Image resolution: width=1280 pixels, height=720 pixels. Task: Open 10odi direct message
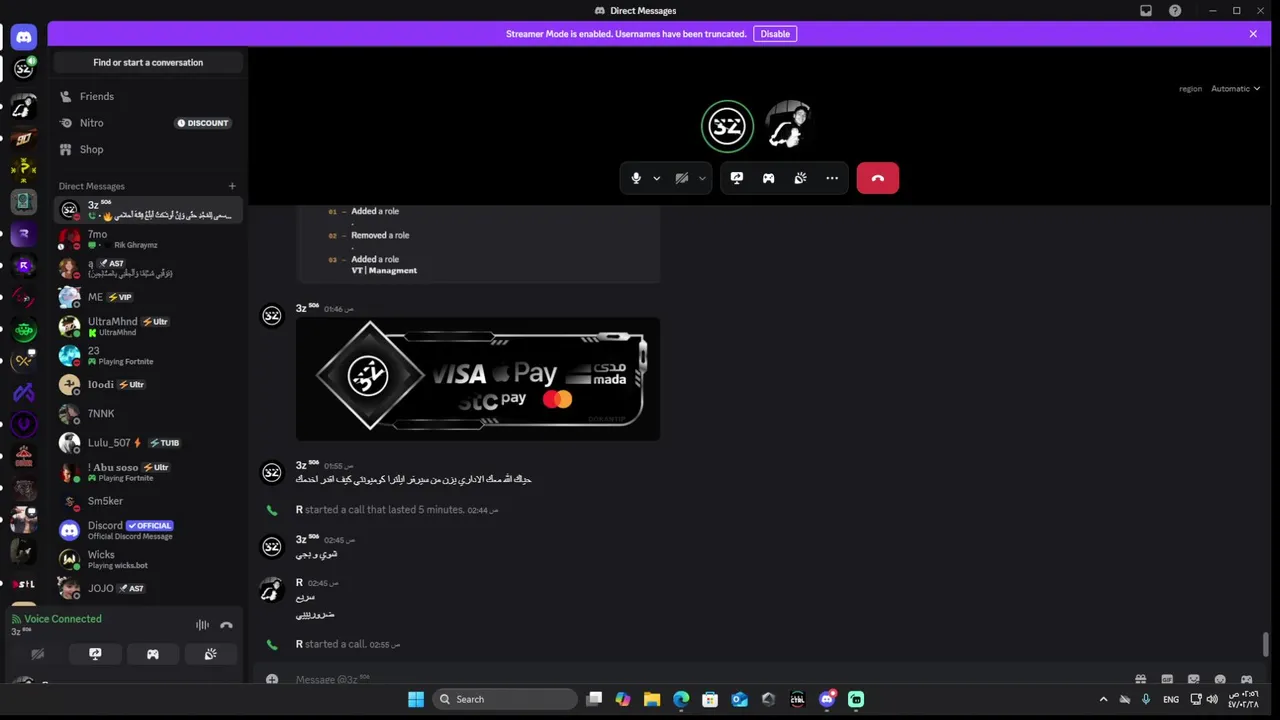click(147, 384)
